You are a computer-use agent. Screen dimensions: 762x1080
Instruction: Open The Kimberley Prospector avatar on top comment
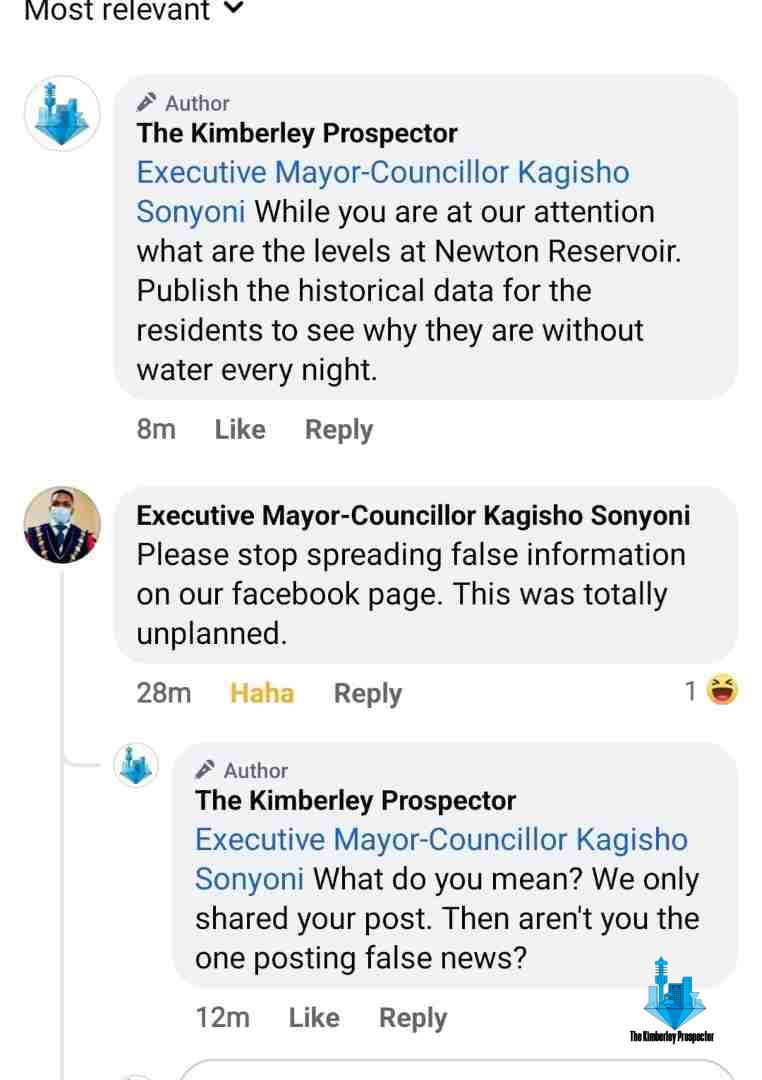click(62, 113)
